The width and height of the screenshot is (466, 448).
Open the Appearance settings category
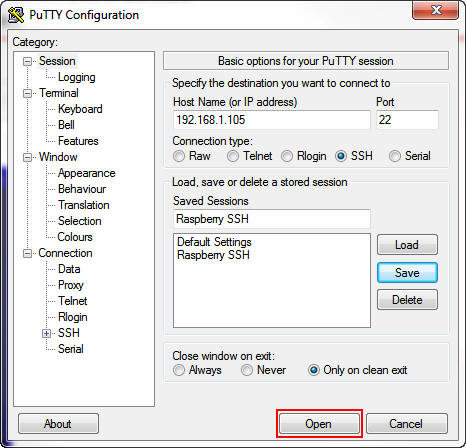tap(86, 173)
